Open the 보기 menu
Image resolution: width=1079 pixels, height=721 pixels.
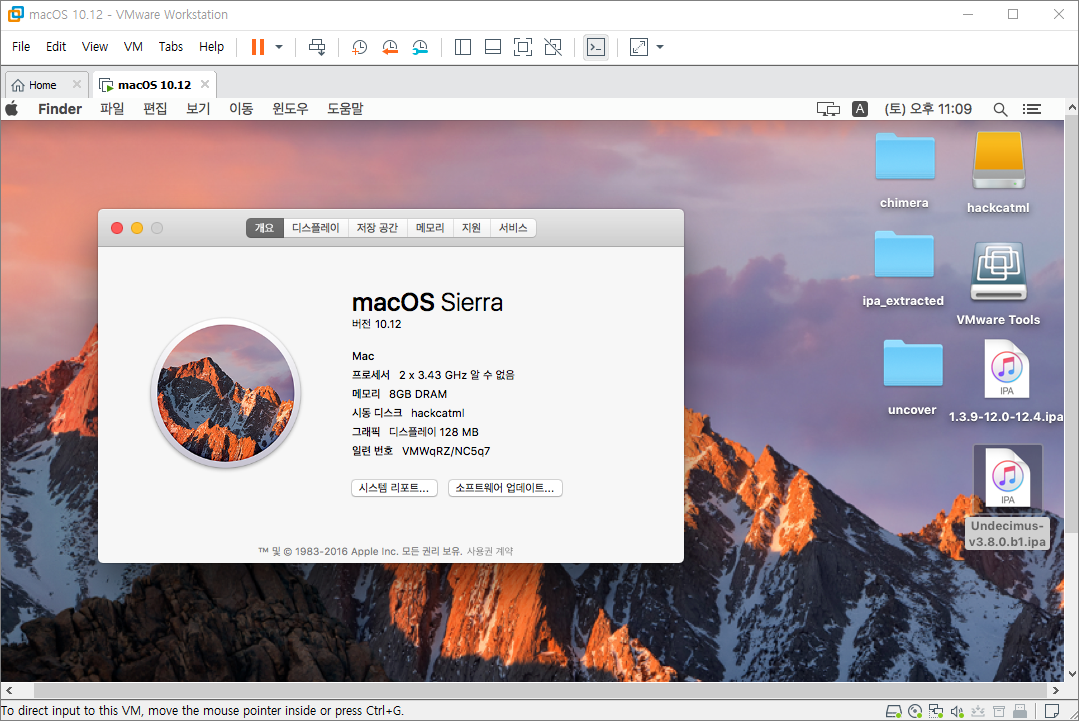[198, 109]
